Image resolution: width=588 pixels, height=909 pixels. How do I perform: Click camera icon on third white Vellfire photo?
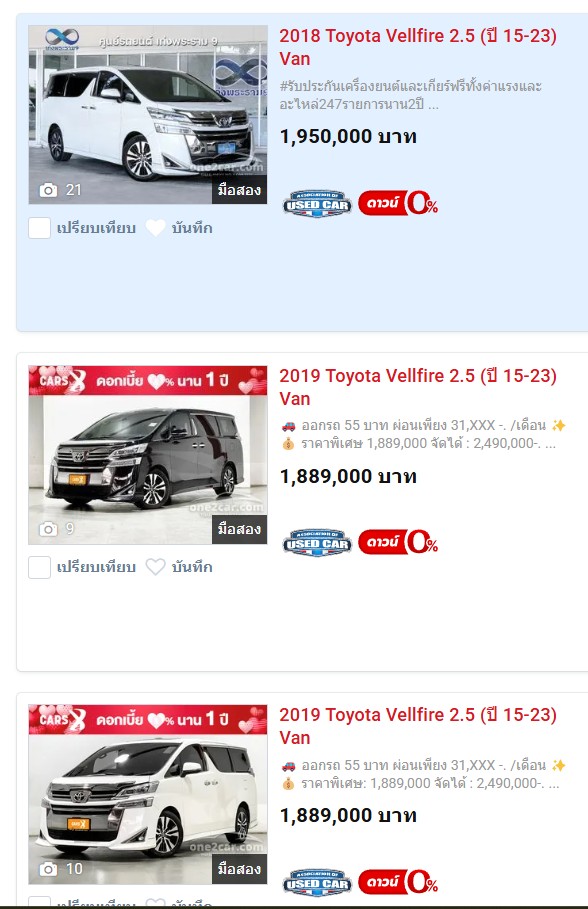(48, 868)
